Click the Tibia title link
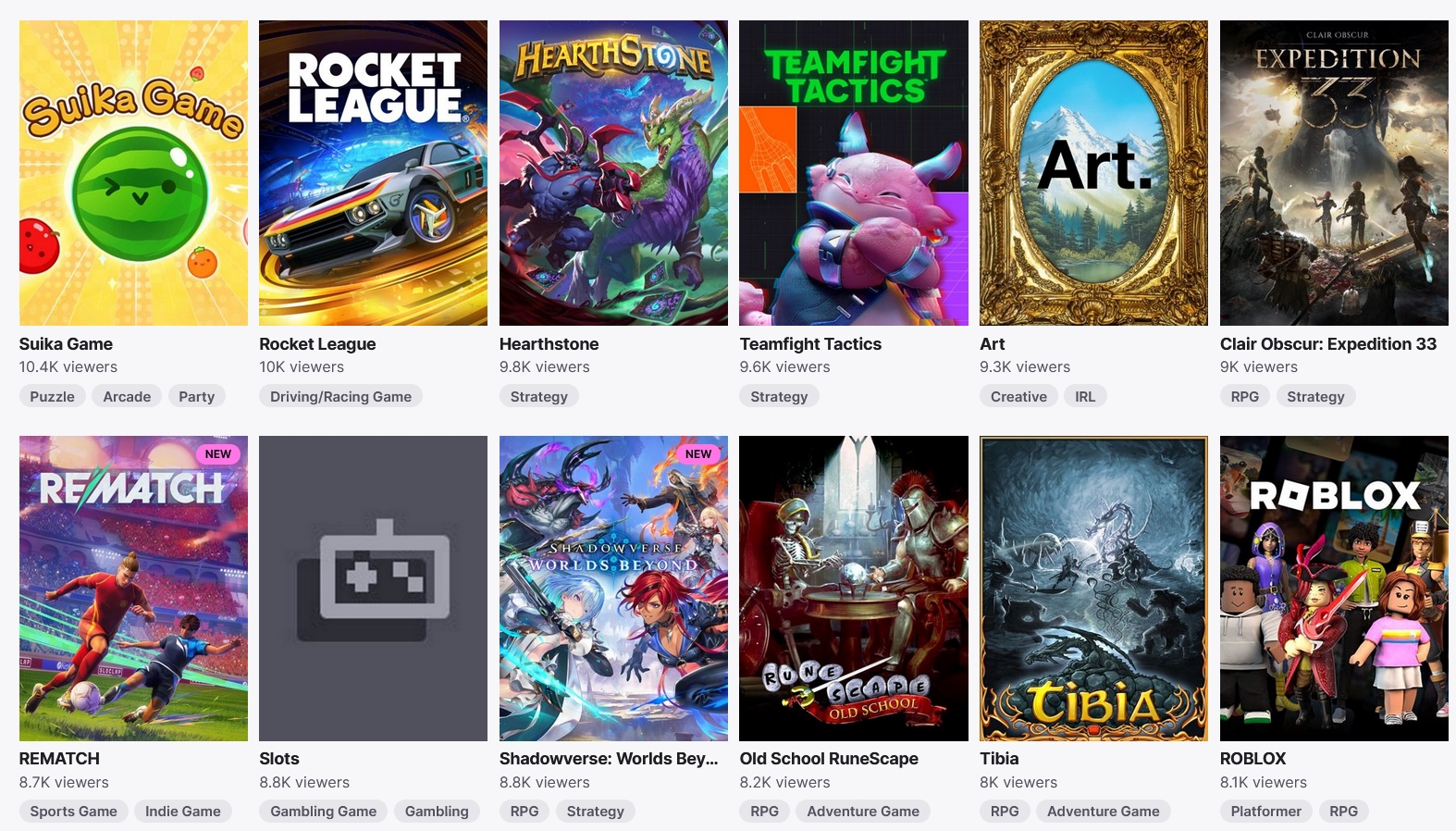The width and height of the screenshot is (1456, 831). 999,759
